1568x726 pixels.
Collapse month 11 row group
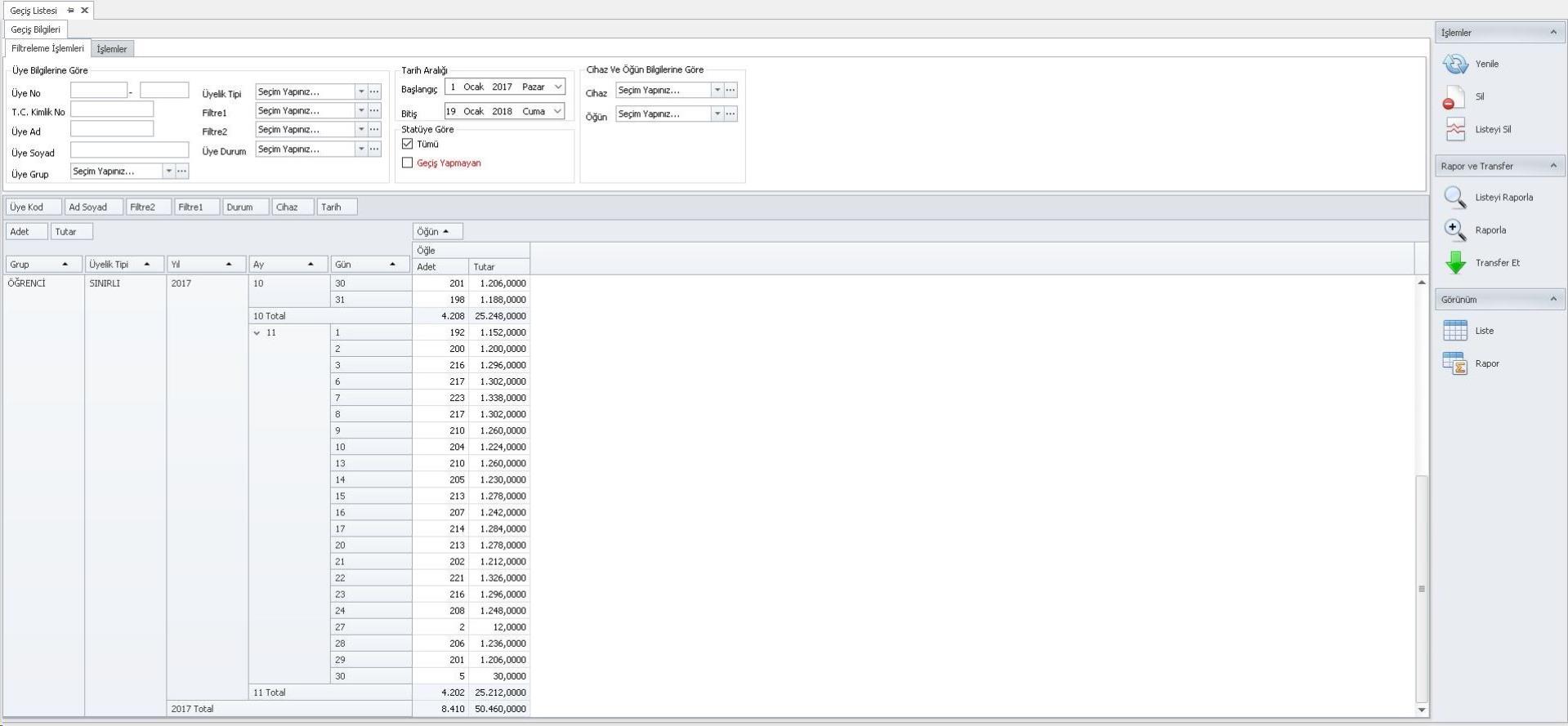[x=257, y=333]
